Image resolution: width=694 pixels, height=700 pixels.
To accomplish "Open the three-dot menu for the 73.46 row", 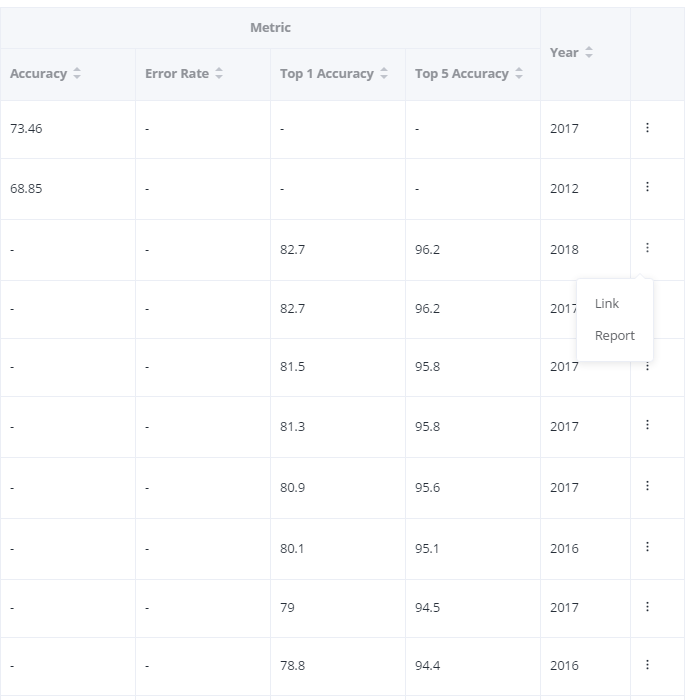I will (648, 128).
